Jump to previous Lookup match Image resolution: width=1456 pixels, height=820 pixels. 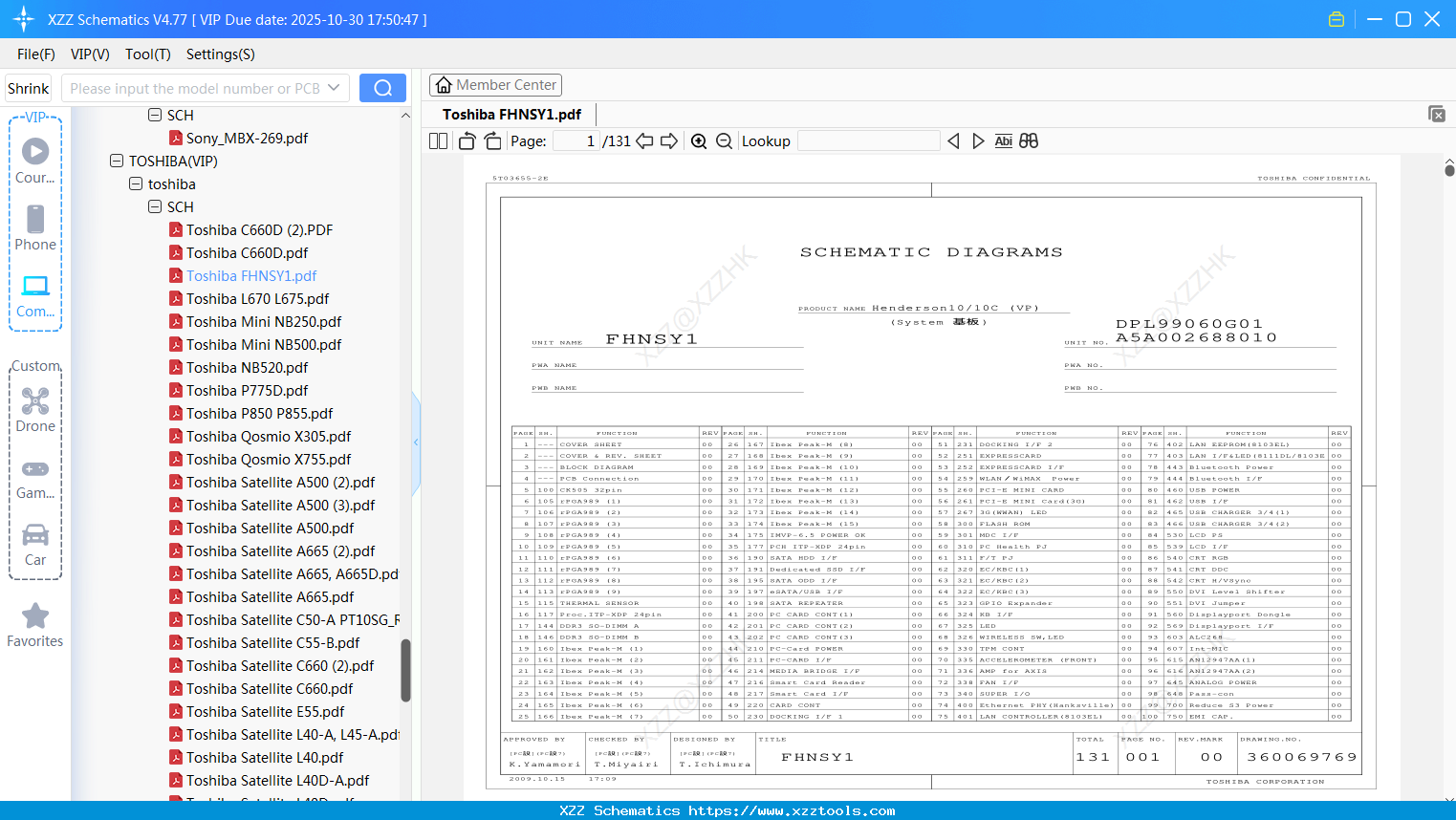[953, 141]
